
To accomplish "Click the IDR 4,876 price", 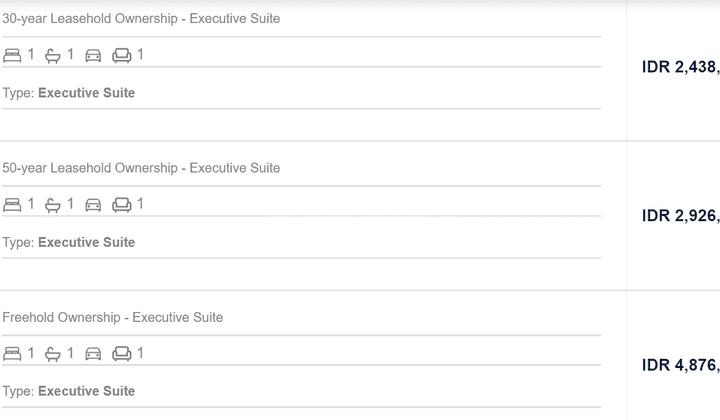I will tap(681, 365).
